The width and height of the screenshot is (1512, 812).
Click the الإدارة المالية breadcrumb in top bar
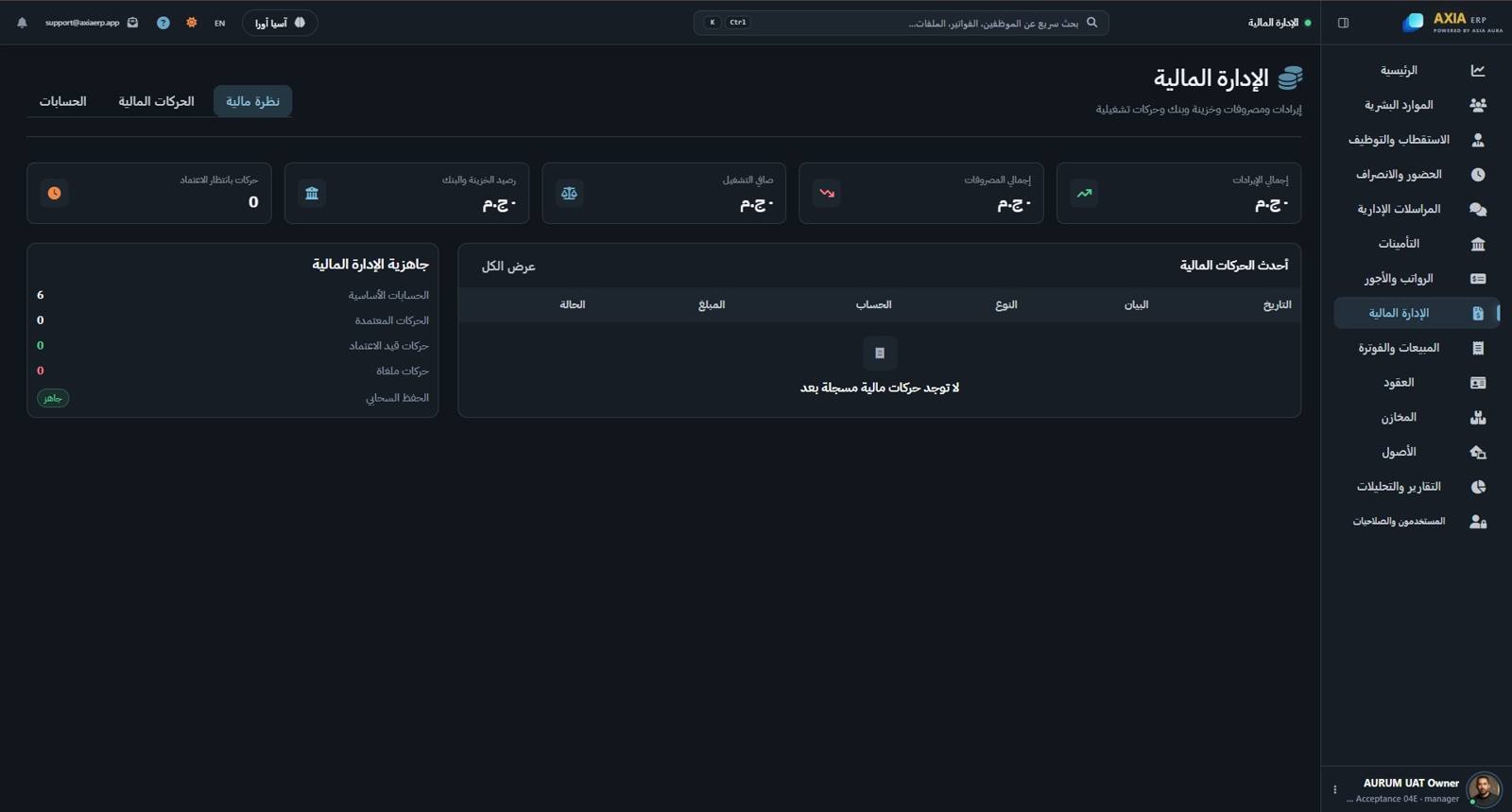tap(1273, 23)
